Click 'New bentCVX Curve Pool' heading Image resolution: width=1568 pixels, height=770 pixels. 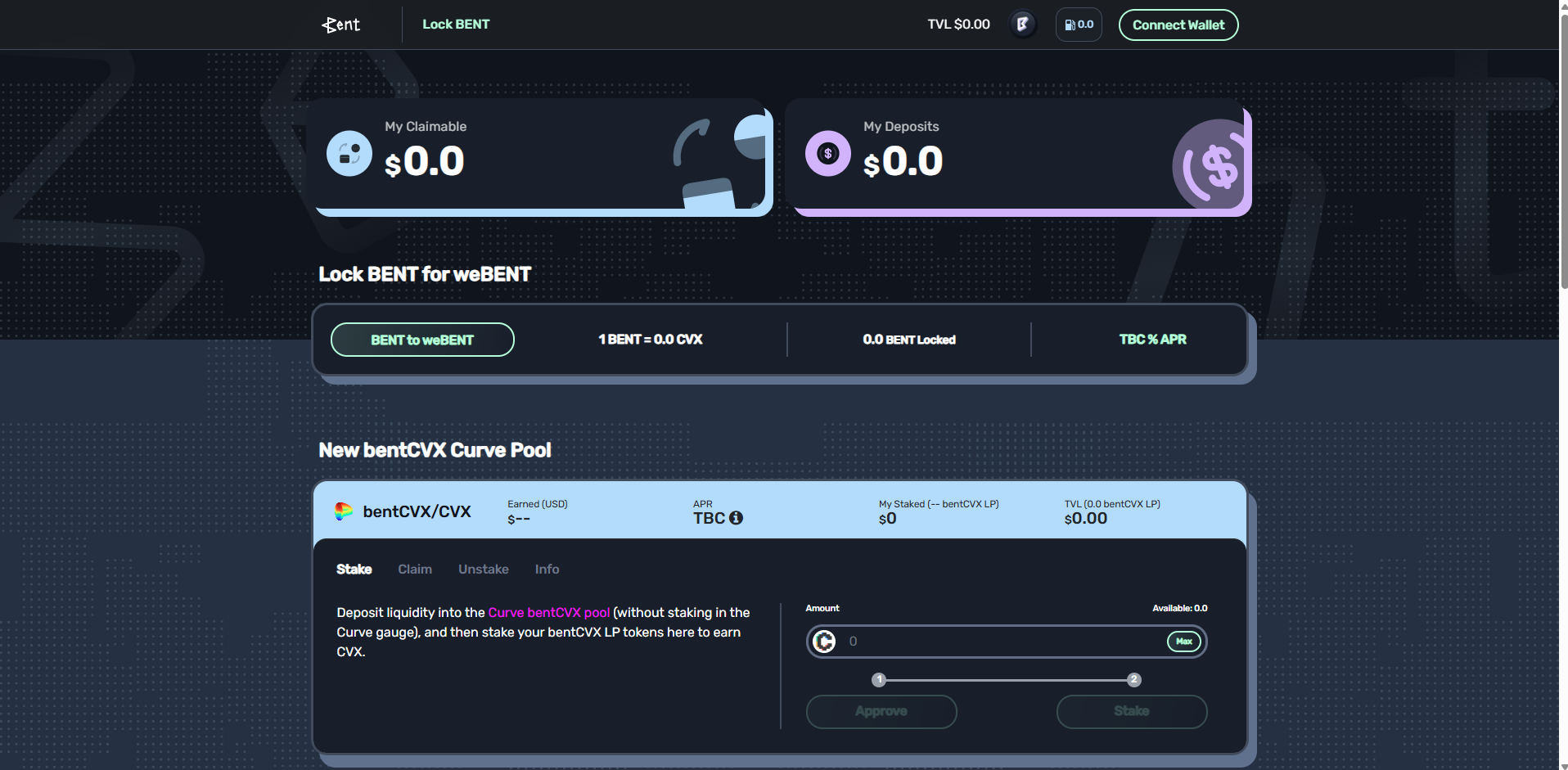pyautogui.click(x=435, y=450)
